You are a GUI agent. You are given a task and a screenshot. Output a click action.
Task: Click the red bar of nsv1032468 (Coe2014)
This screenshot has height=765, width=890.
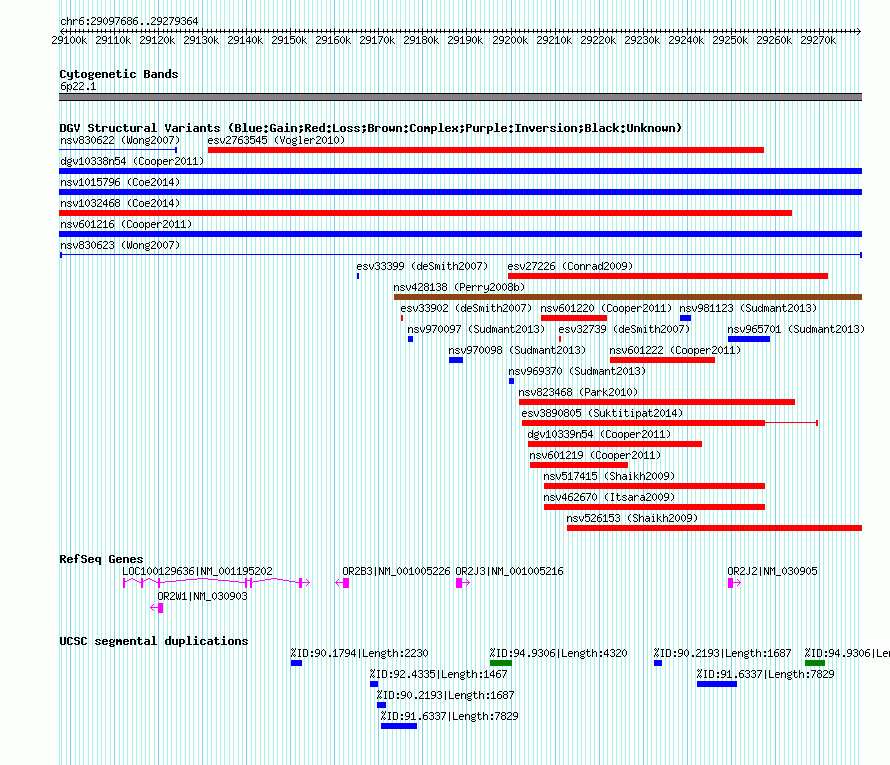point(425,213)
